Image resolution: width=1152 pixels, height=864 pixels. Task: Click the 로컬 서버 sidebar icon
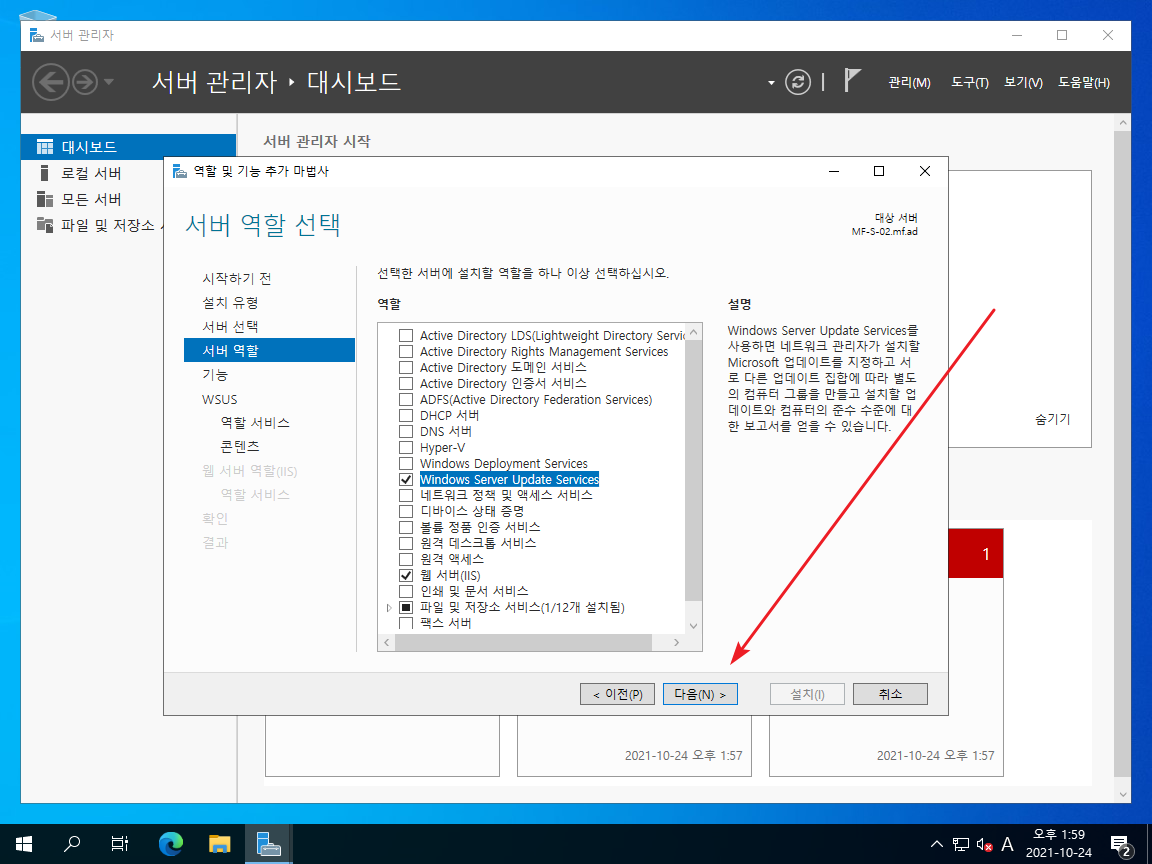pos(45,173)
